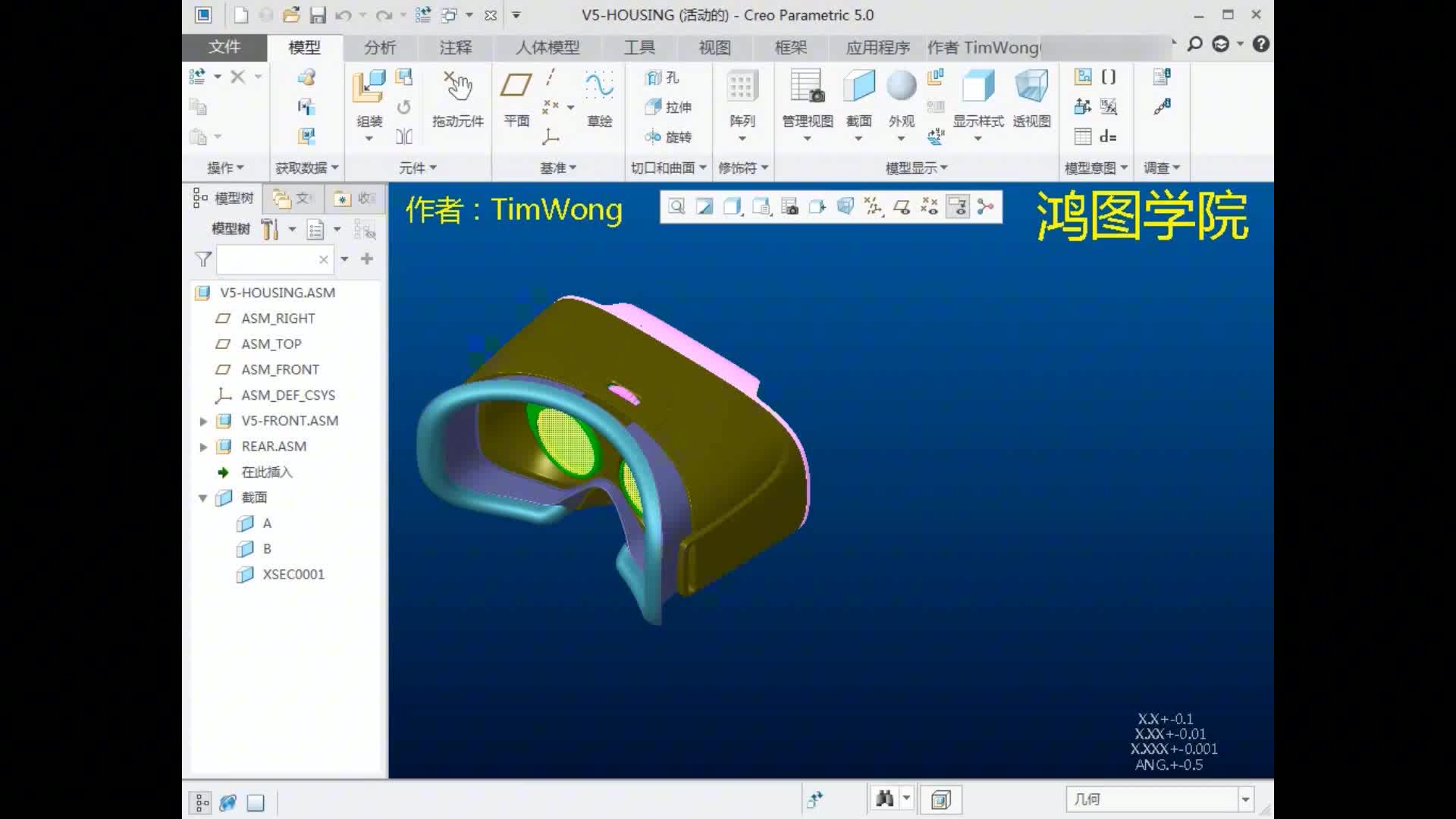Open the 操作 group dropdown
The width and height of the screenshot is (1456, 819).
(225, 168)
